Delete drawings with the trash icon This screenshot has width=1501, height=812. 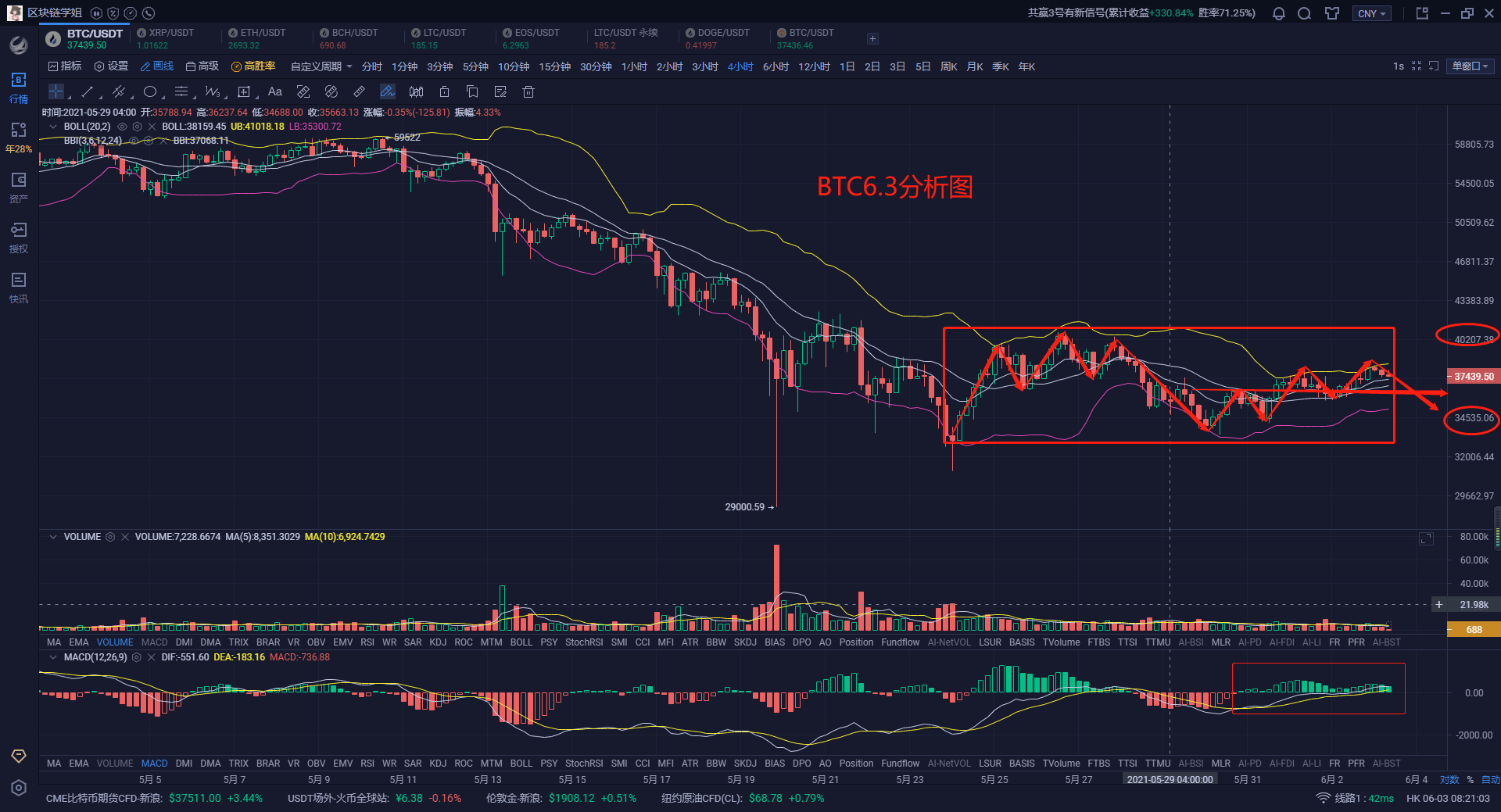(x=528, y=91)
